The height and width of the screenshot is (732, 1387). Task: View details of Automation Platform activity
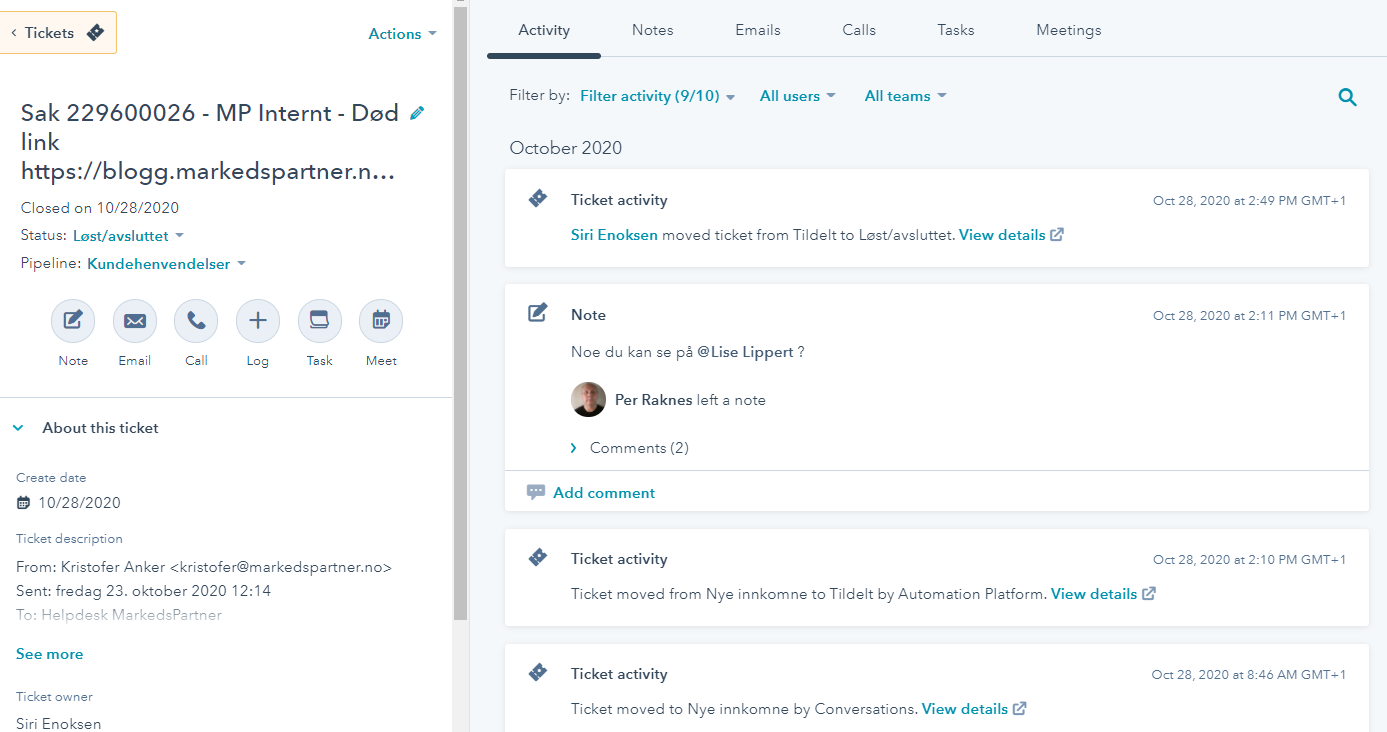click(x=1103, y=594)
